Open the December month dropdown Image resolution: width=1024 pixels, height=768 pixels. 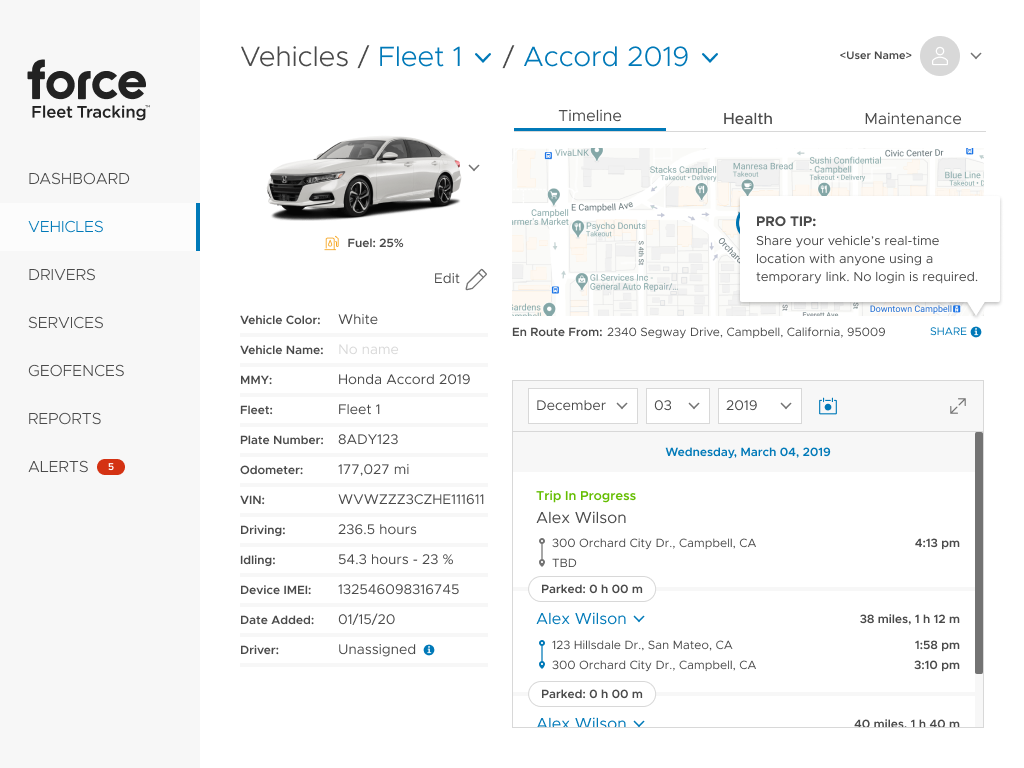pos(582,405)
